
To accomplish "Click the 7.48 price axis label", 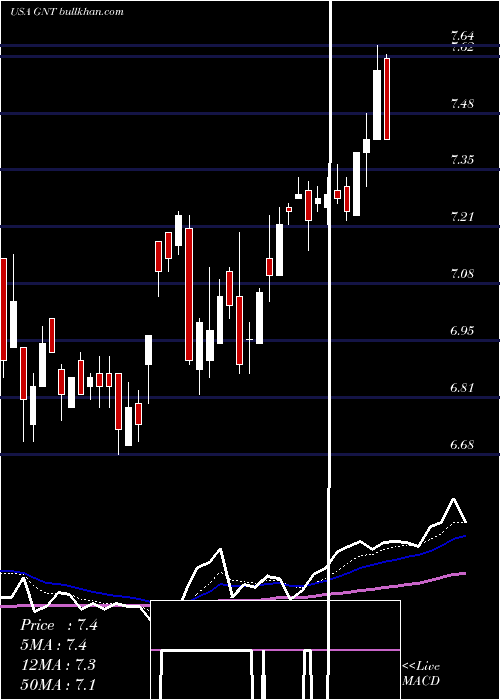I will pos(462,104).
